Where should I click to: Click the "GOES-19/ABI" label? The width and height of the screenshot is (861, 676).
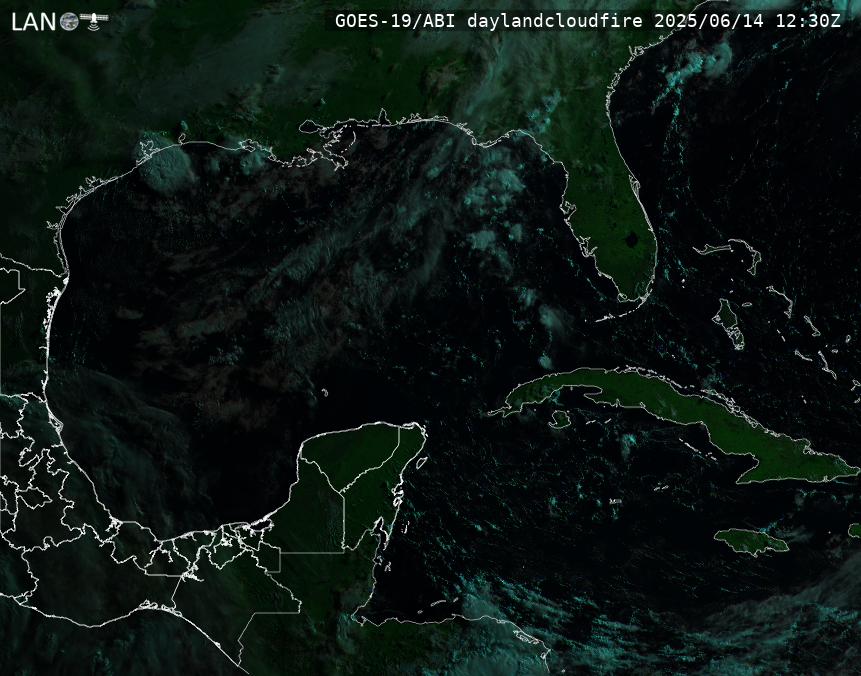(395, 21)
